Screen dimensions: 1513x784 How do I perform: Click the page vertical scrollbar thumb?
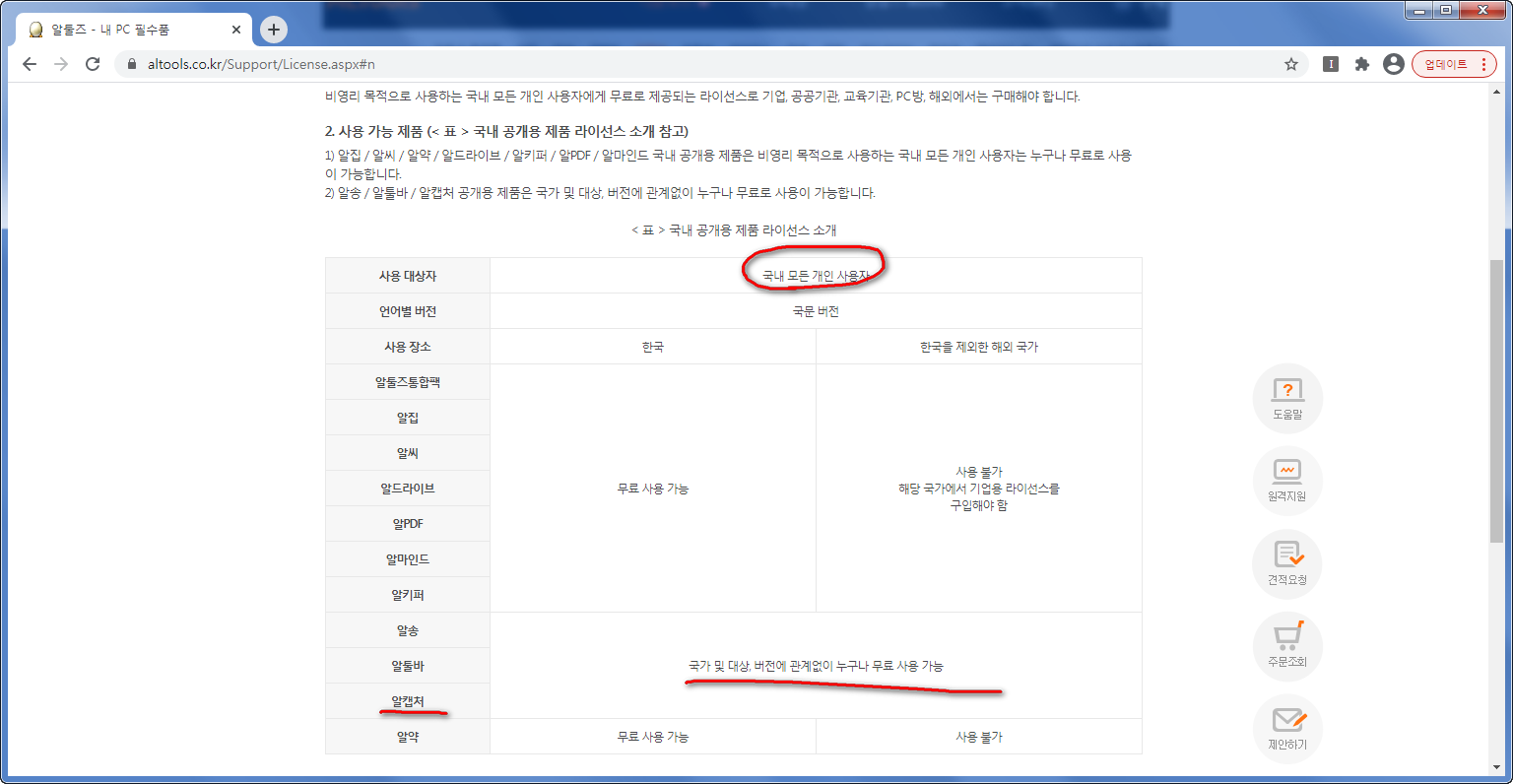[1497, 401]
